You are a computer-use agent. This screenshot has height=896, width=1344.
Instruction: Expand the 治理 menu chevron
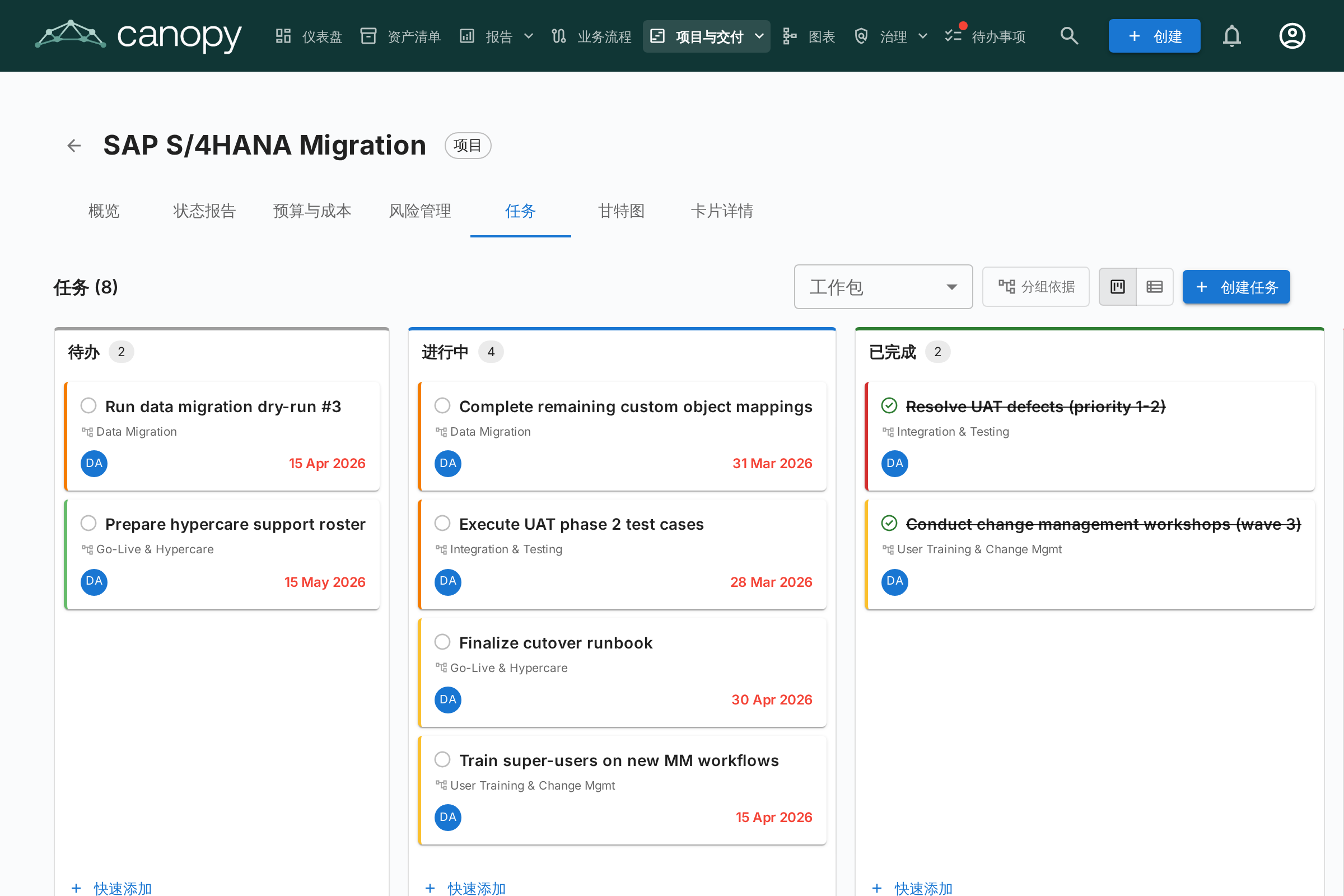coord(922,36)
